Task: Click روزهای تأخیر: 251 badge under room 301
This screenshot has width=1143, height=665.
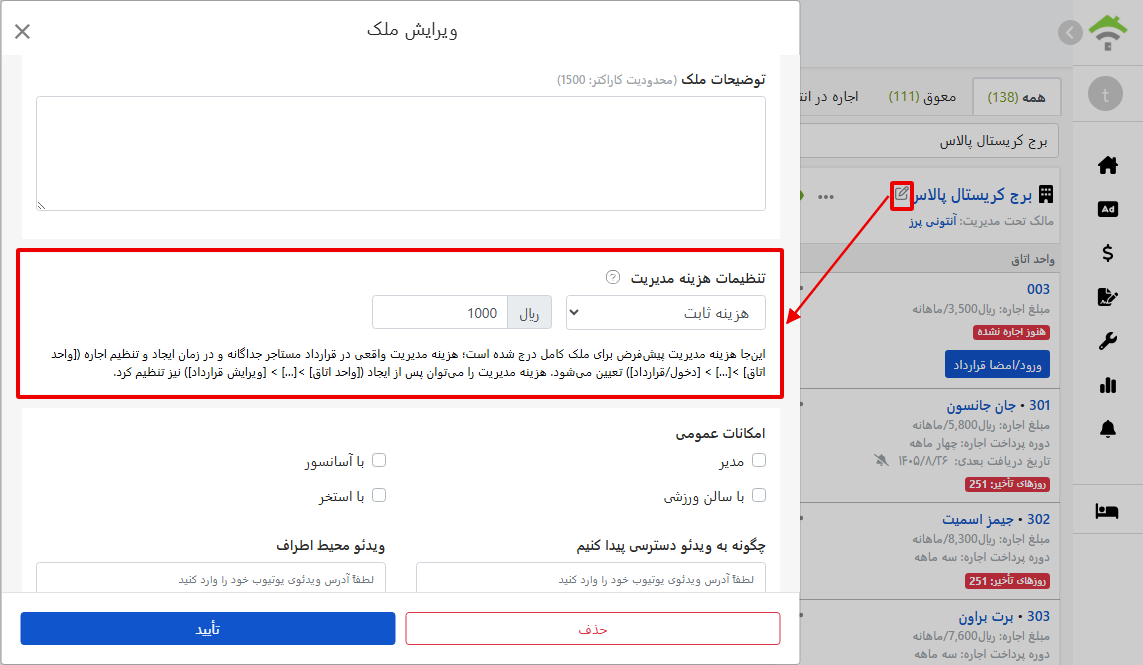Action: [1007, 484]
